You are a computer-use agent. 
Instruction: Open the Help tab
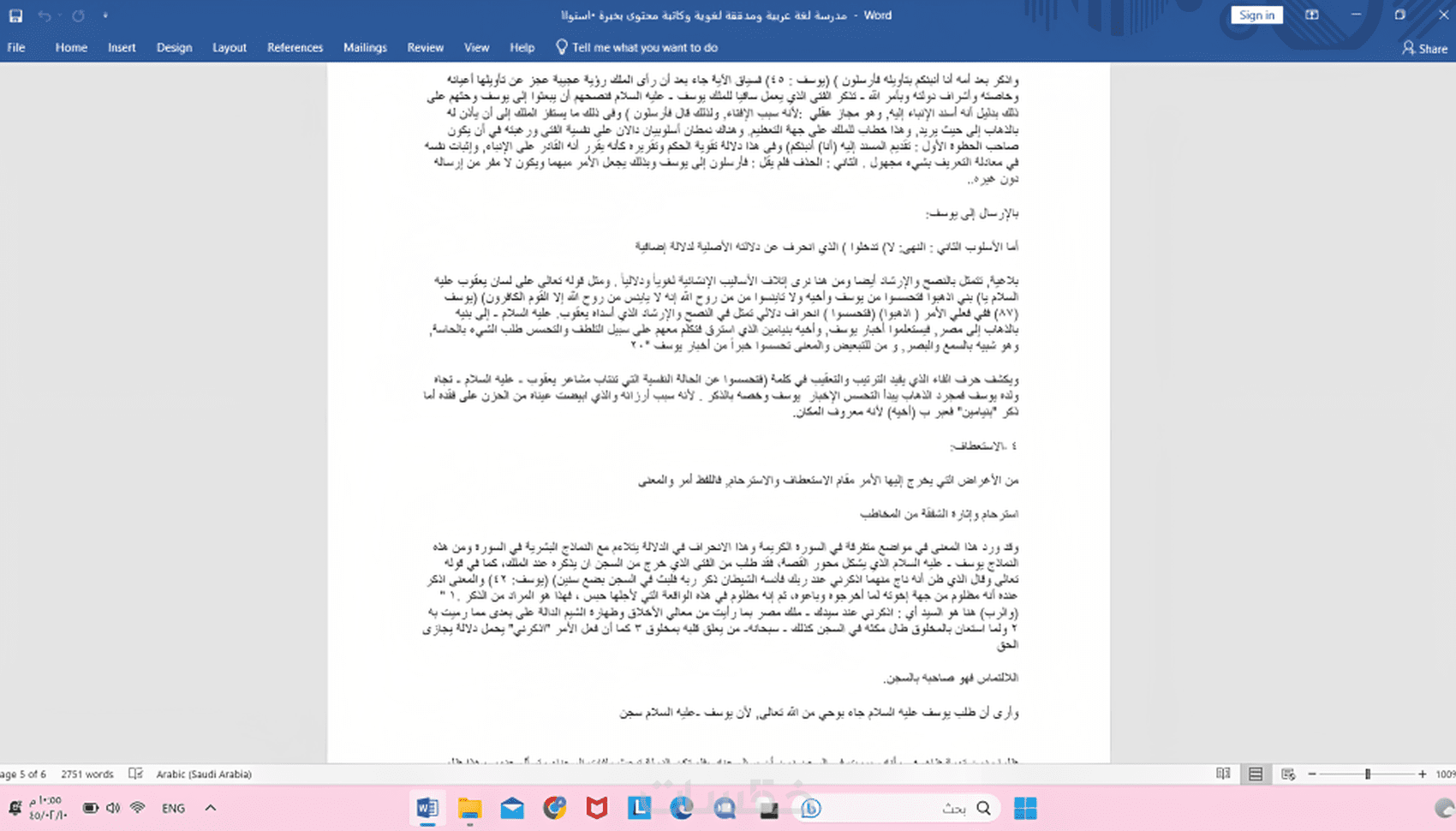pos(522,48)
